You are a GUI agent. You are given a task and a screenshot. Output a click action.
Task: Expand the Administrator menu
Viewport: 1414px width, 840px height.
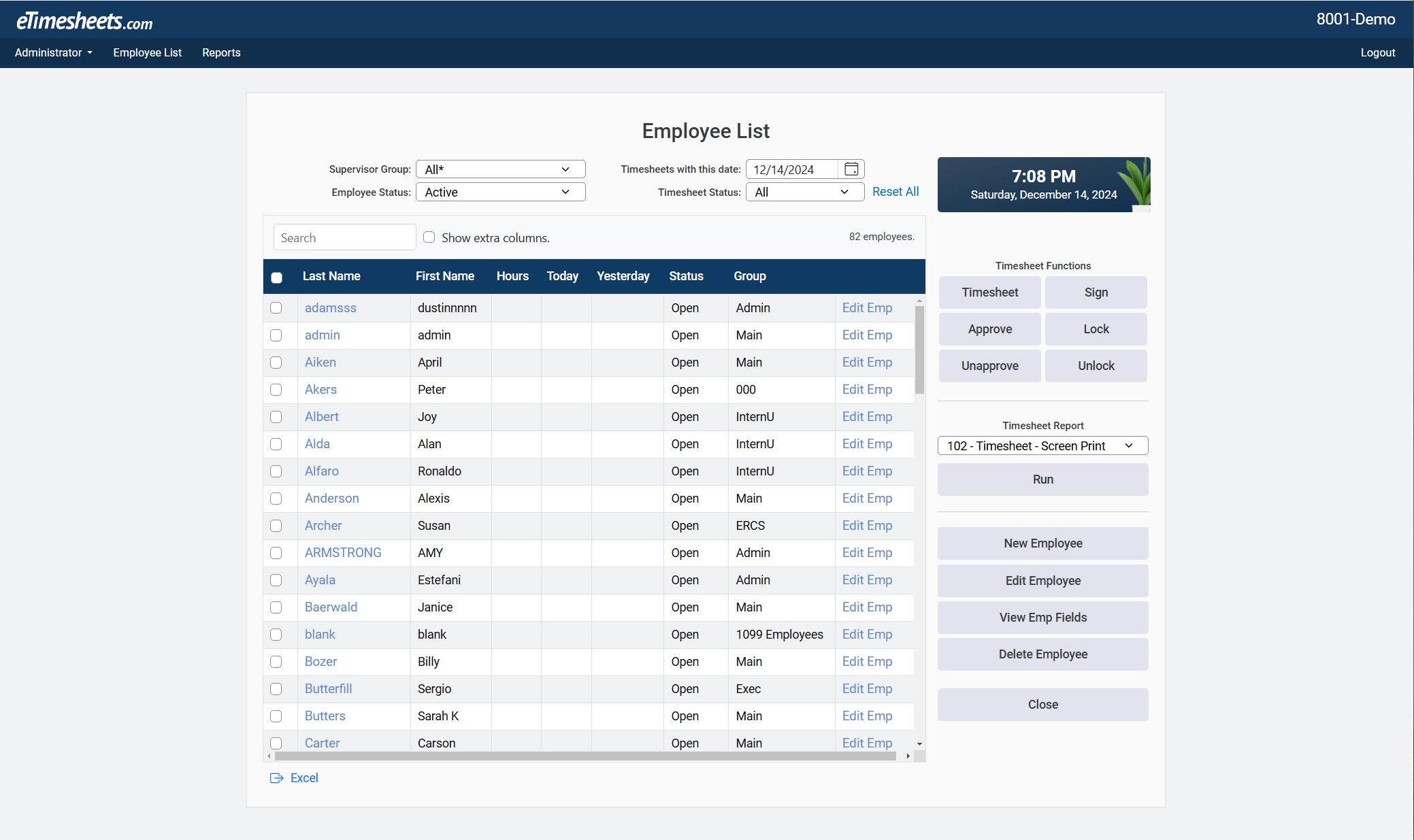click(52, 52)
